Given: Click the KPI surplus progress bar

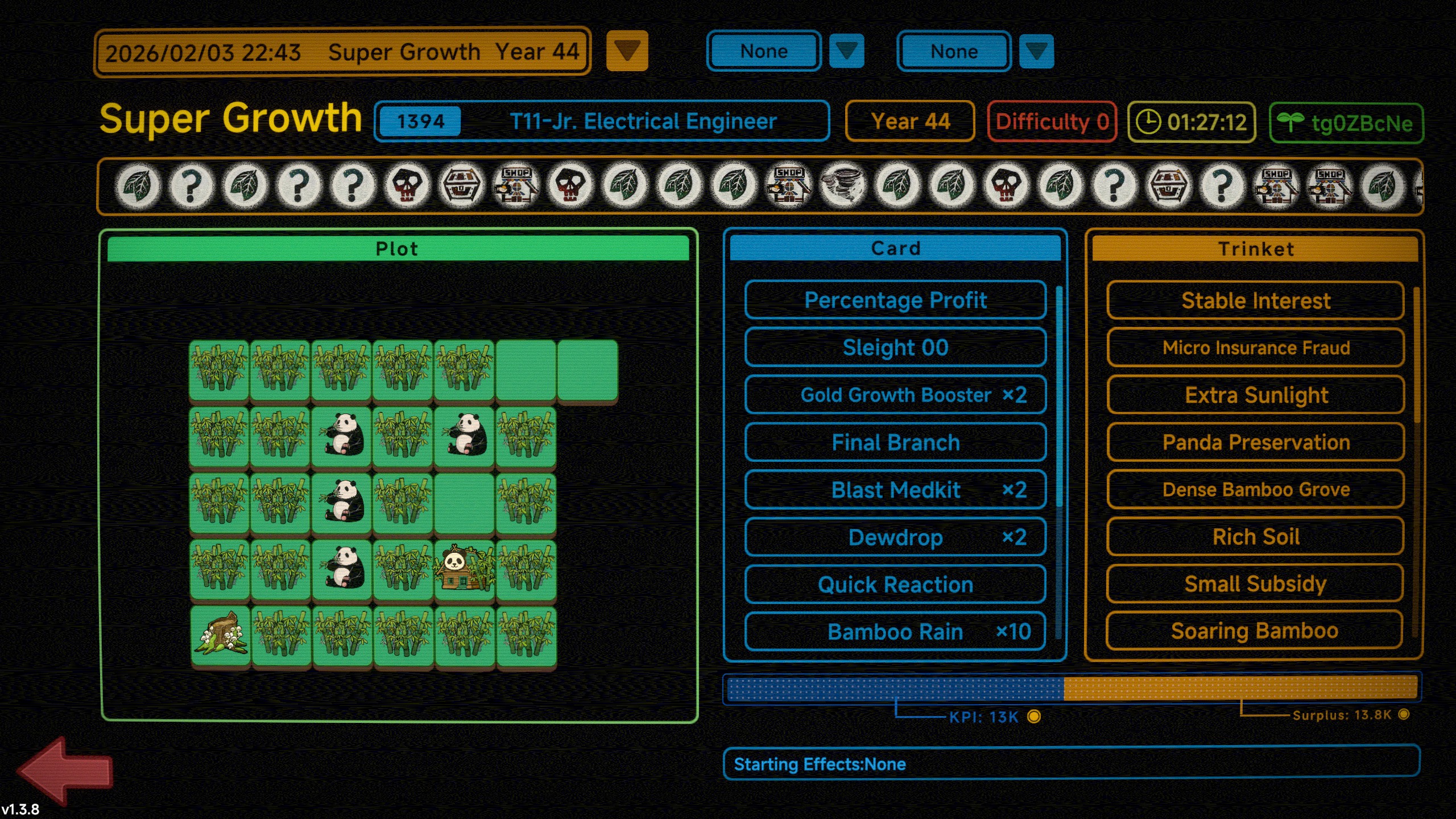Looking at the screenshot, I should [x=1072, y=688].
